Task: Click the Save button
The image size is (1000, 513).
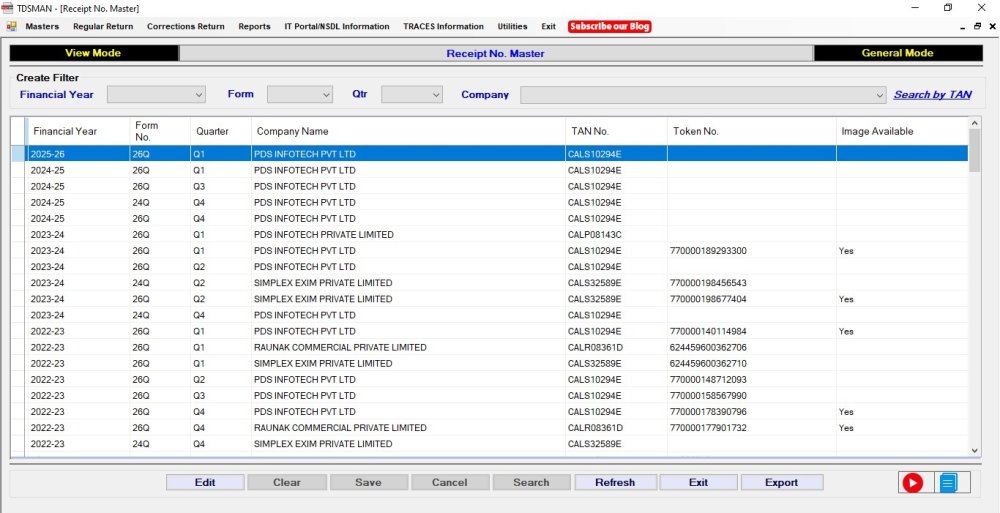Action: (368, 482)
